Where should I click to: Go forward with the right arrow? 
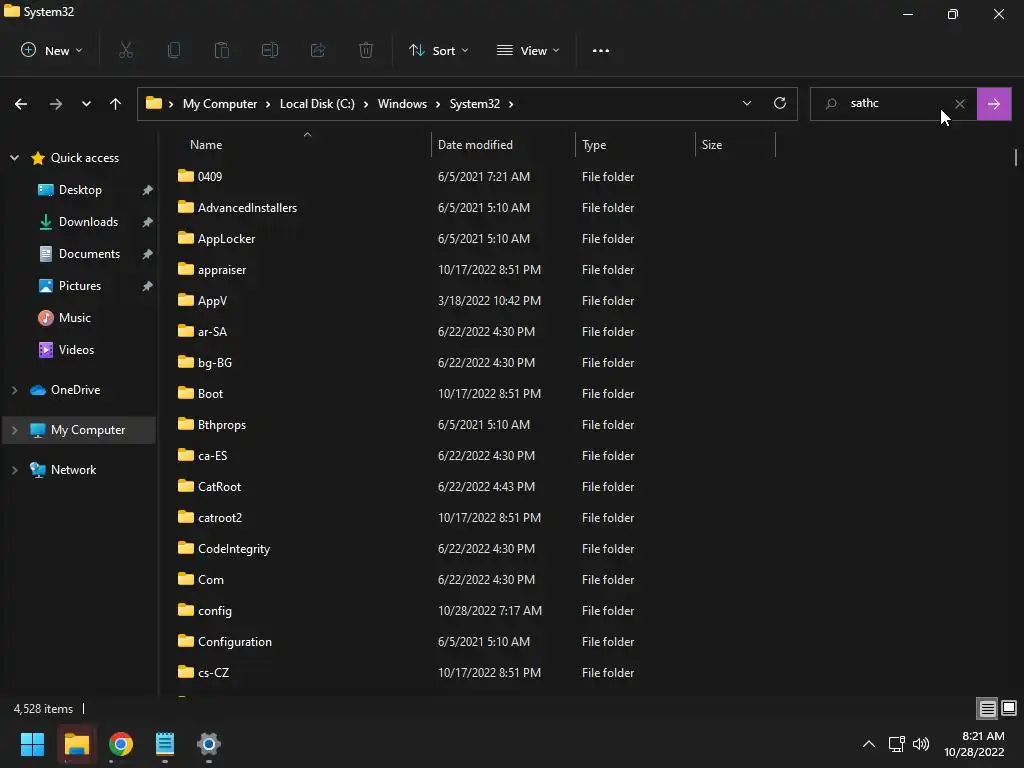[x=56, y=104]
